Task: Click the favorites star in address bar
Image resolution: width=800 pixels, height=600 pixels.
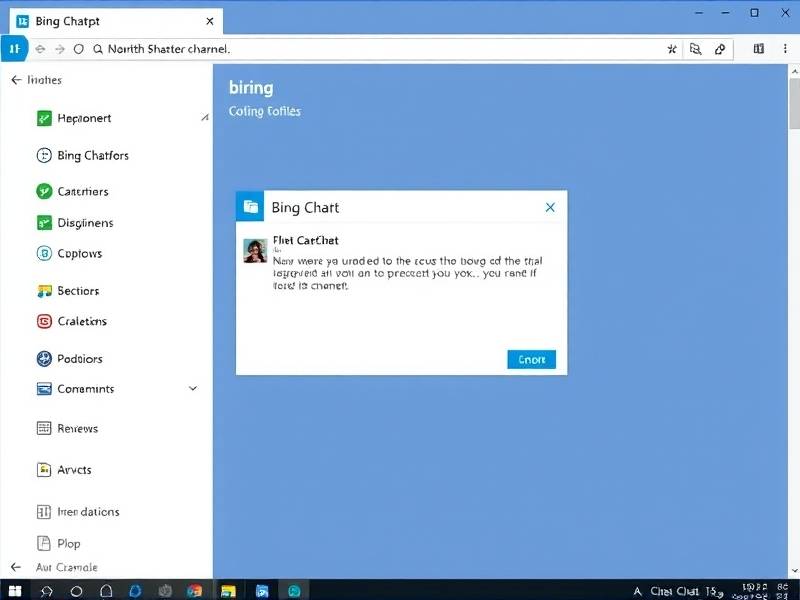Action: (x=672, y=48)
